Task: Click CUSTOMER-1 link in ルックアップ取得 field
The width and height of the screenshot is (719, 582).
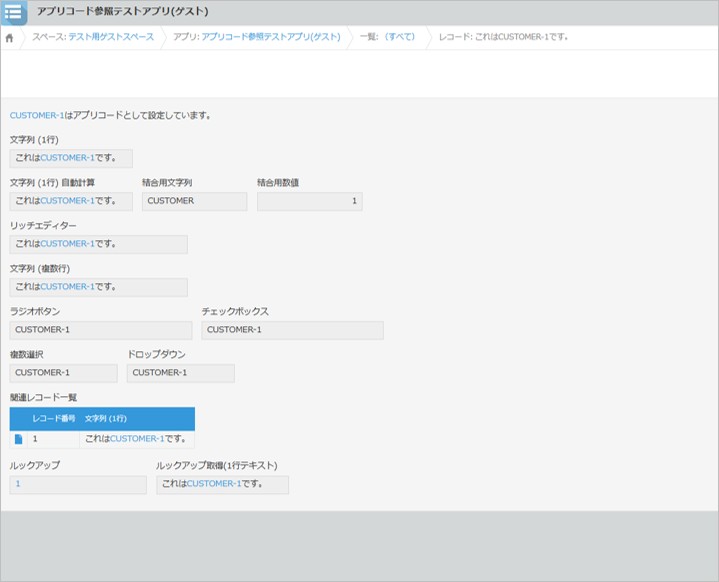Action: 214,484
